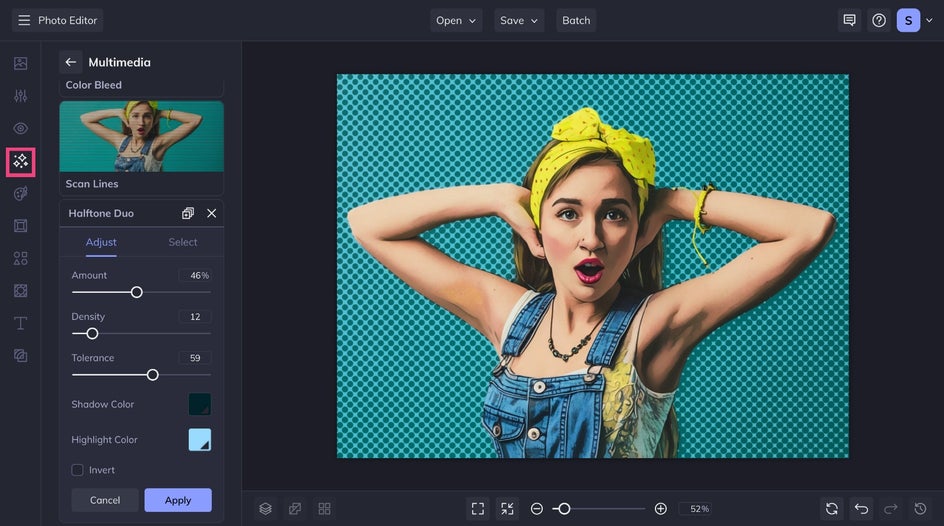Click the Apply button
Image resolution: width=944 pixels, height=526 pixels.
pos(178,500)
